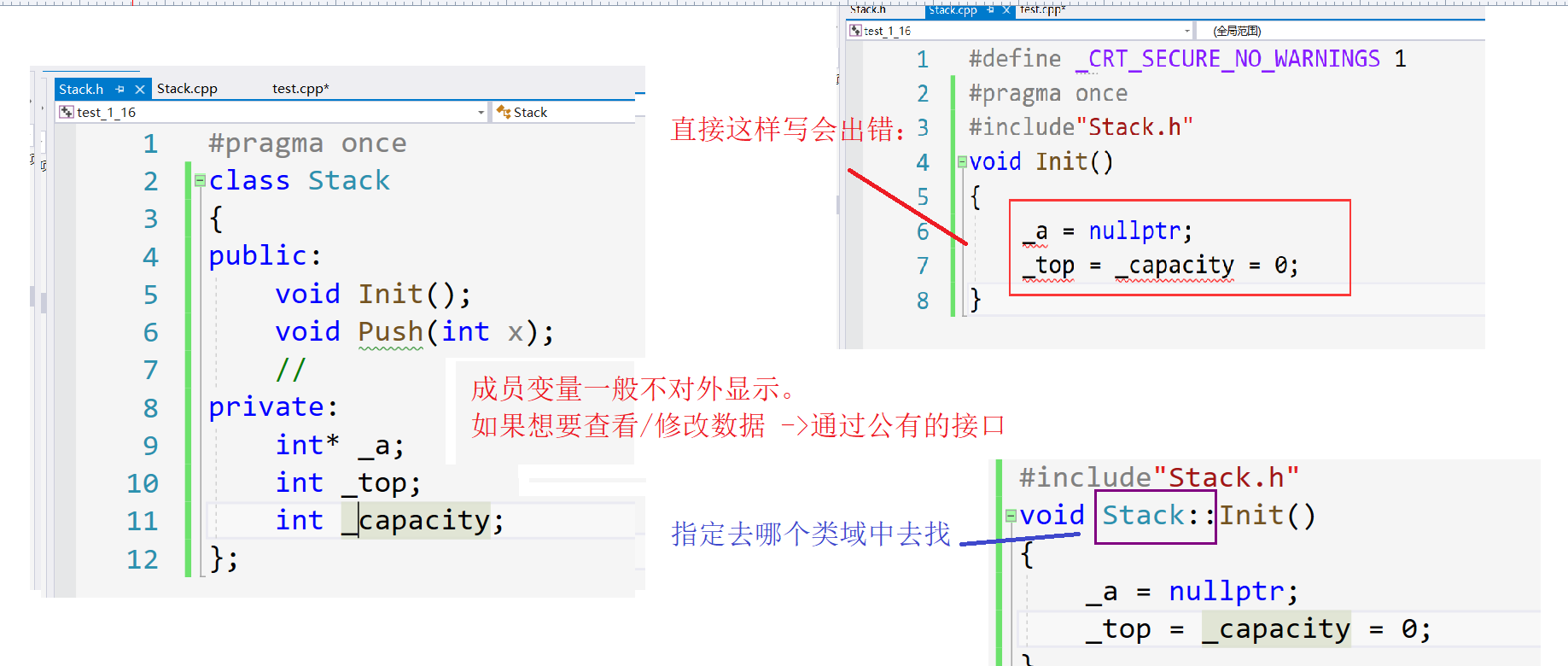
Task: Switch to Stack.cpp tab beside Stack.h
Action: [187, 89]
